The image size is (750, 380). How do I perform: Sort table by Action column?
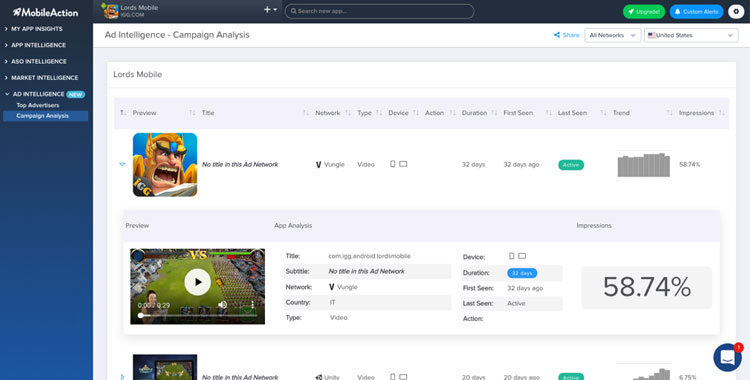click(x=434, y=113)
